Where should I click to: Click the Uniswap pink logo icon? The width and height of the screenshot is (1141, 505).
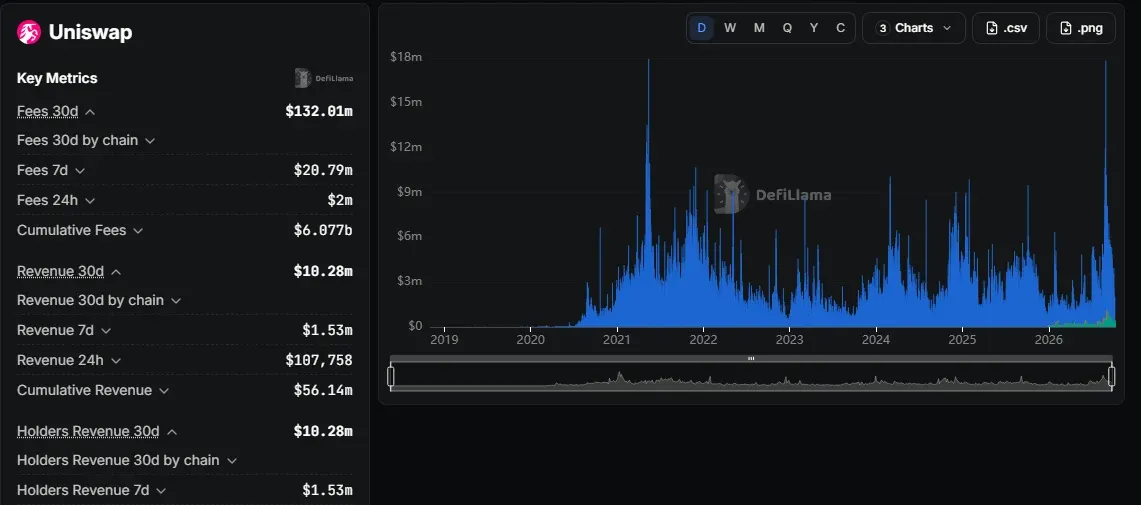[29, 32]
